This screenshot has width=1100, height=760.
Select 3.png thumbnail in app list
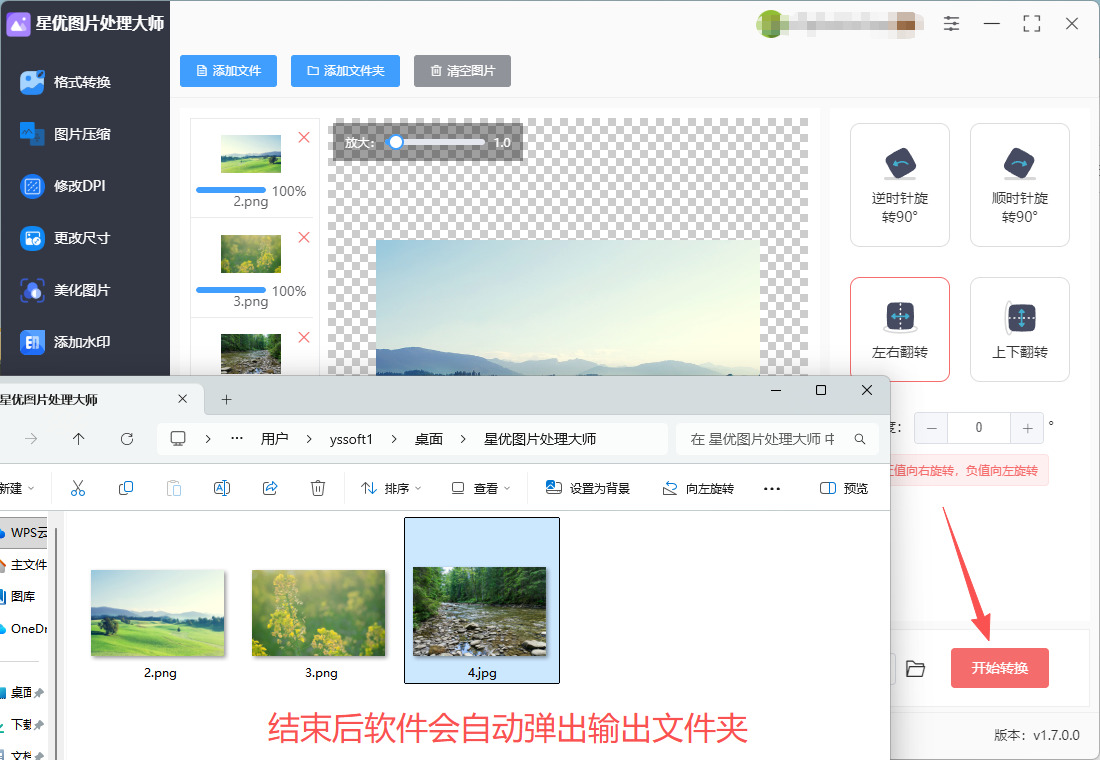tap(250, 253)
